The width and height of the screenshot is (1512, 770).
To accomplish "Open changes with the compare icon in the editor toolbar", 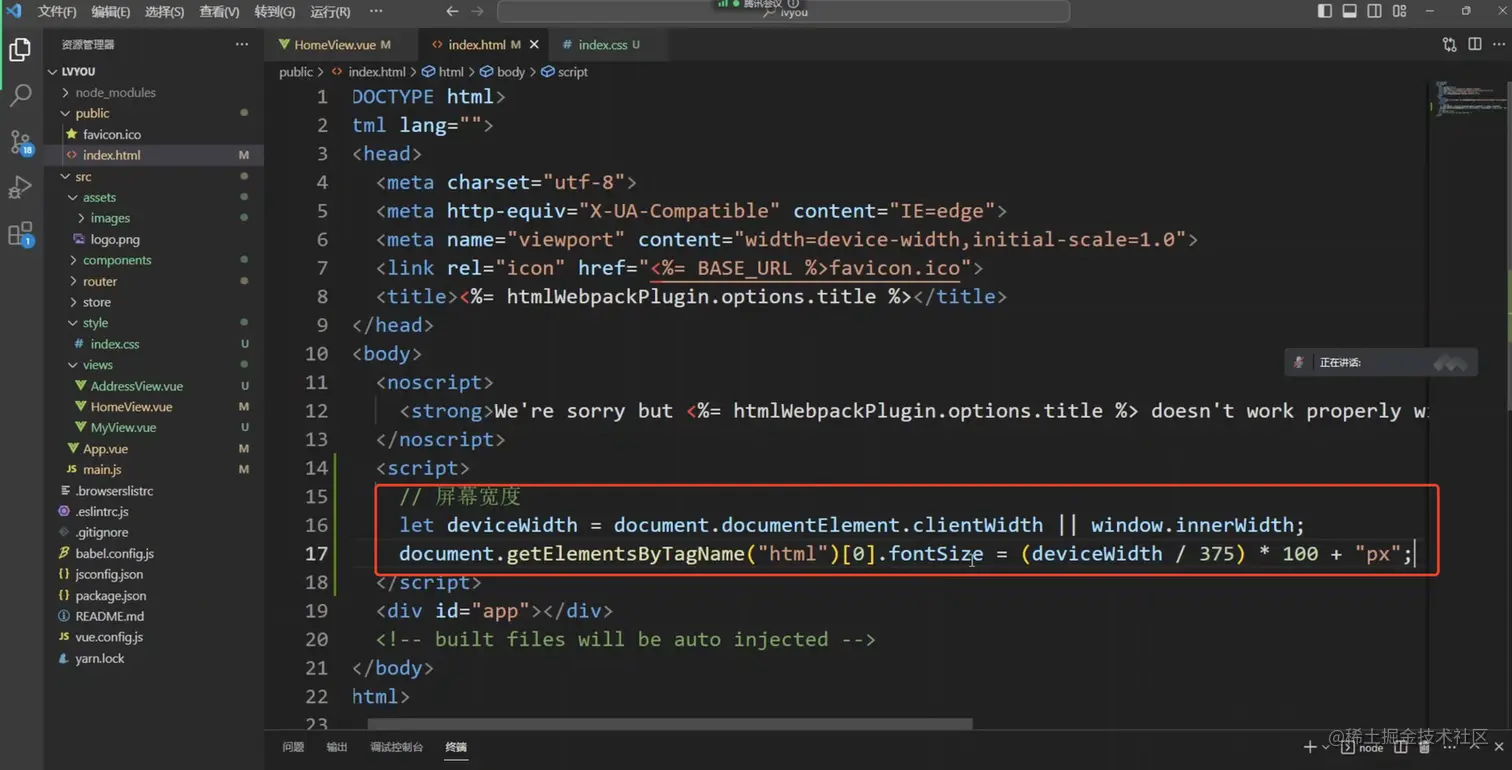I will [1450, 44].
